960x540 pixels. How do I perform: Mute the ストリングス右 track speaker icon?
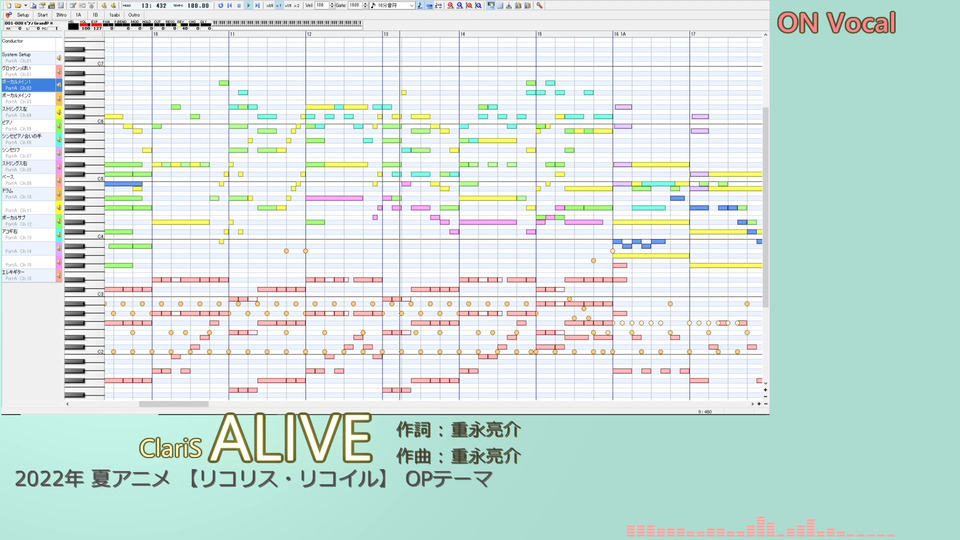pyautogui.click(x=59, y=166)
